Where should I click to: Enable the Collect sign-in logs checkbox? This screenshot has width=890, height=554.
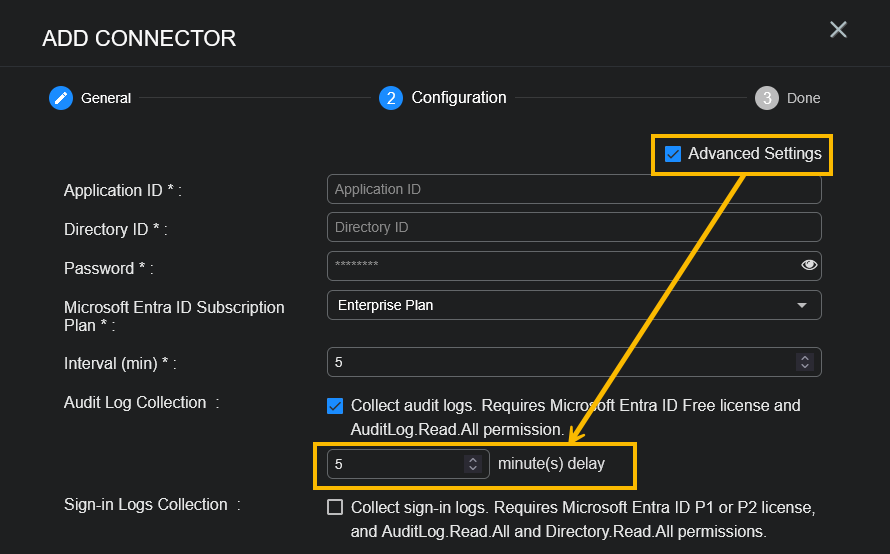[335, 507]
